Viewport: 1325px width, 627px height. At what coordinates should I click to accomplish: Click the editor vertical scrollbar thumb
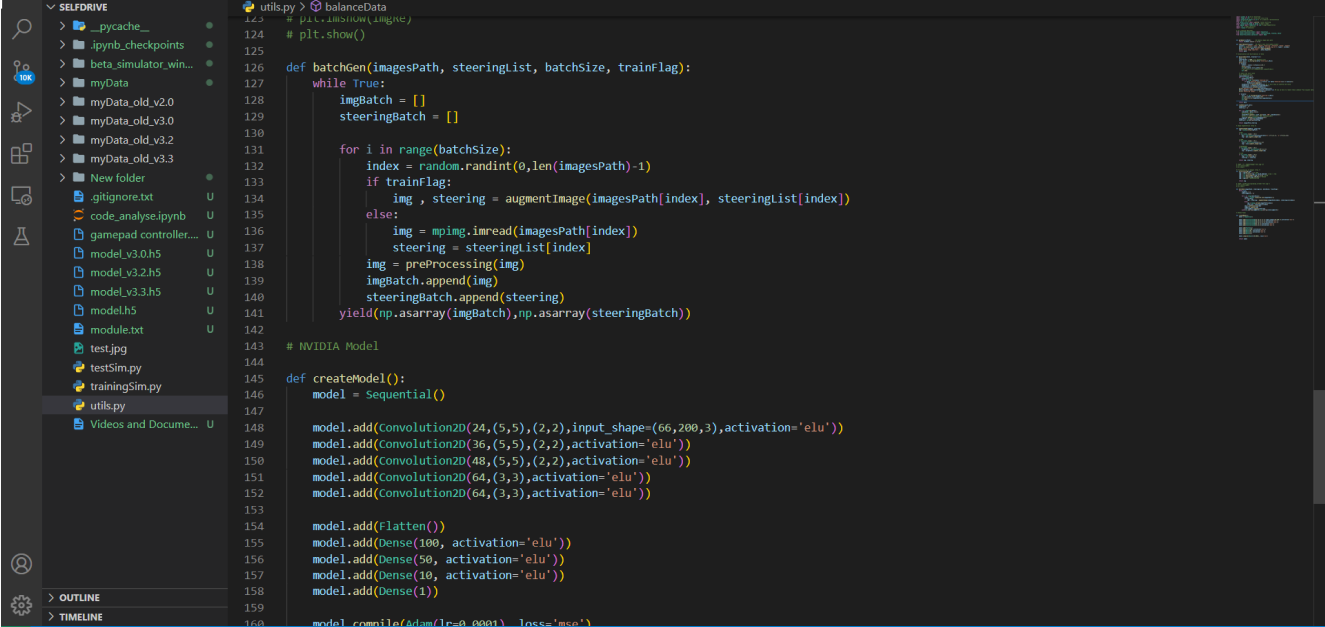[x=1319, y=423]
